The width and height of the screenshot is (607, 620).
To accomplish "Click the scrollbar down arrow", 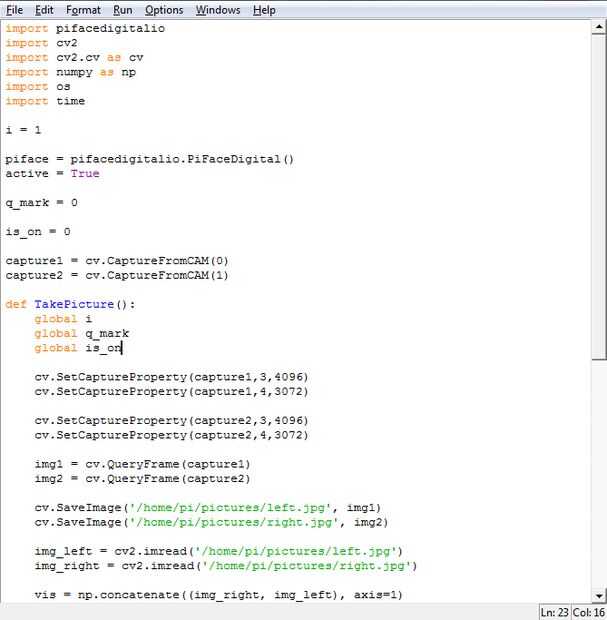I will click(599, 596).
